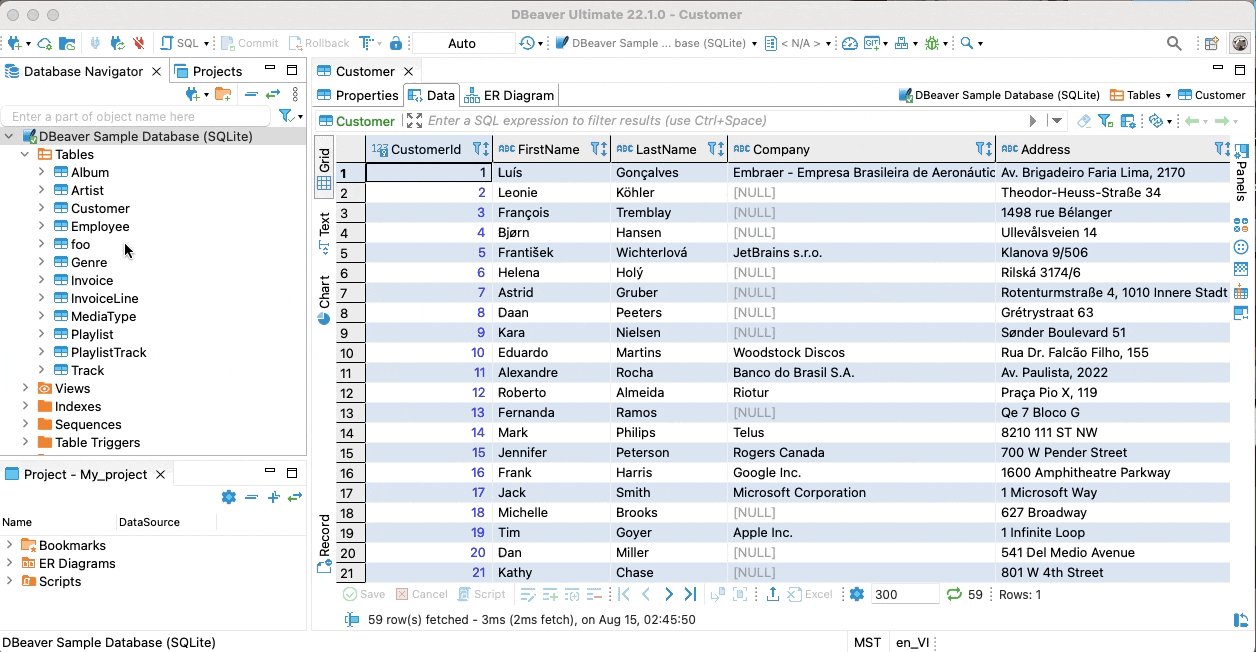Expand the Scripts project folder
Screen dimensions: 1256x652
click(10, 581)
